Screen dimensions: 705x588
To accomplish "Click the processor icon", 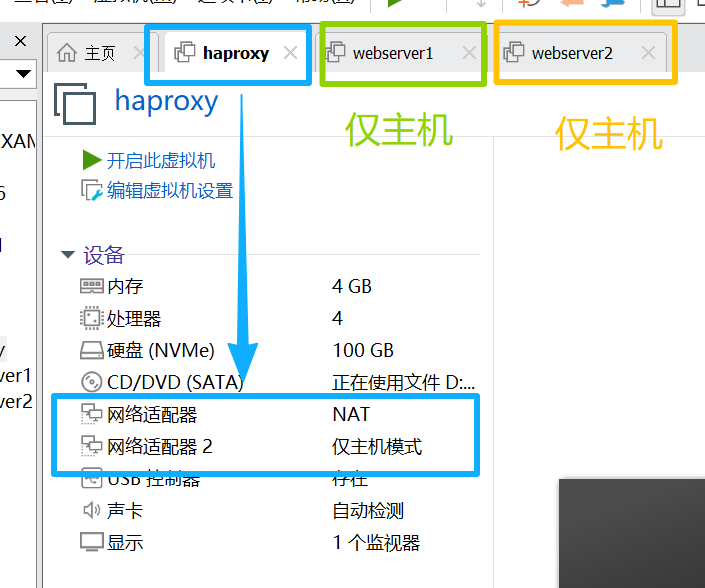I will (x=92, y=318).
